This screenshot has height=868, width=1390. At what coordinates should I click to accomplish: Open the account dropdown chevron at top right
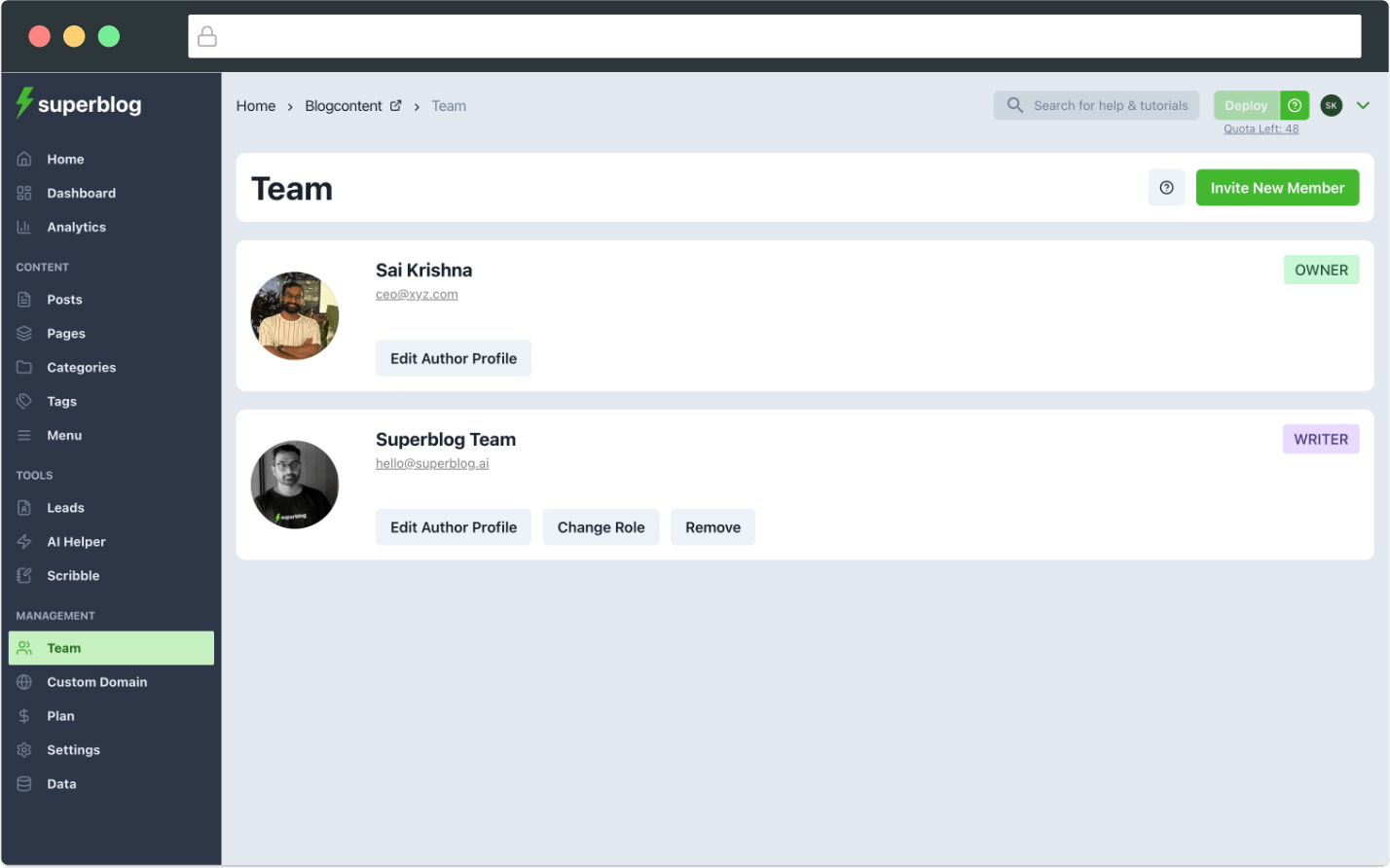(x=1363, y=105)
